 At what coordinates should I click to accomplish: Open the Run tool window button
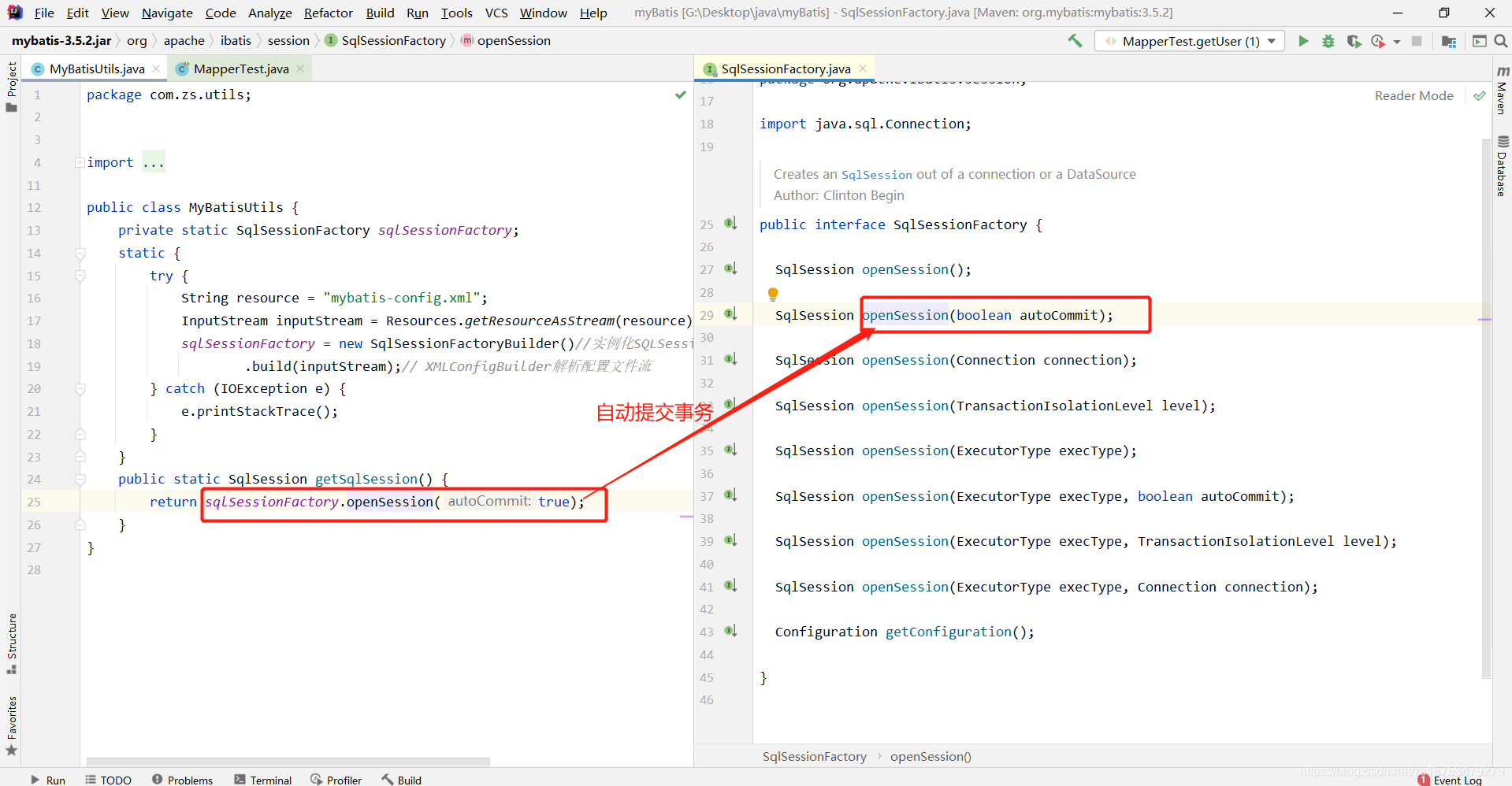pyautogui.click(x=48, y=780)
